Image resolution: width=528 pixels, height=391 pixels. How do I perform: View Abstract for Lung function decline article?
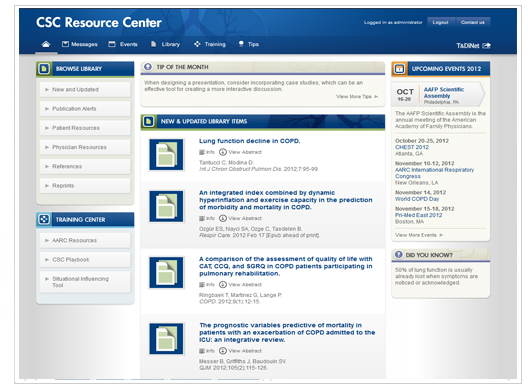point(240,152)
